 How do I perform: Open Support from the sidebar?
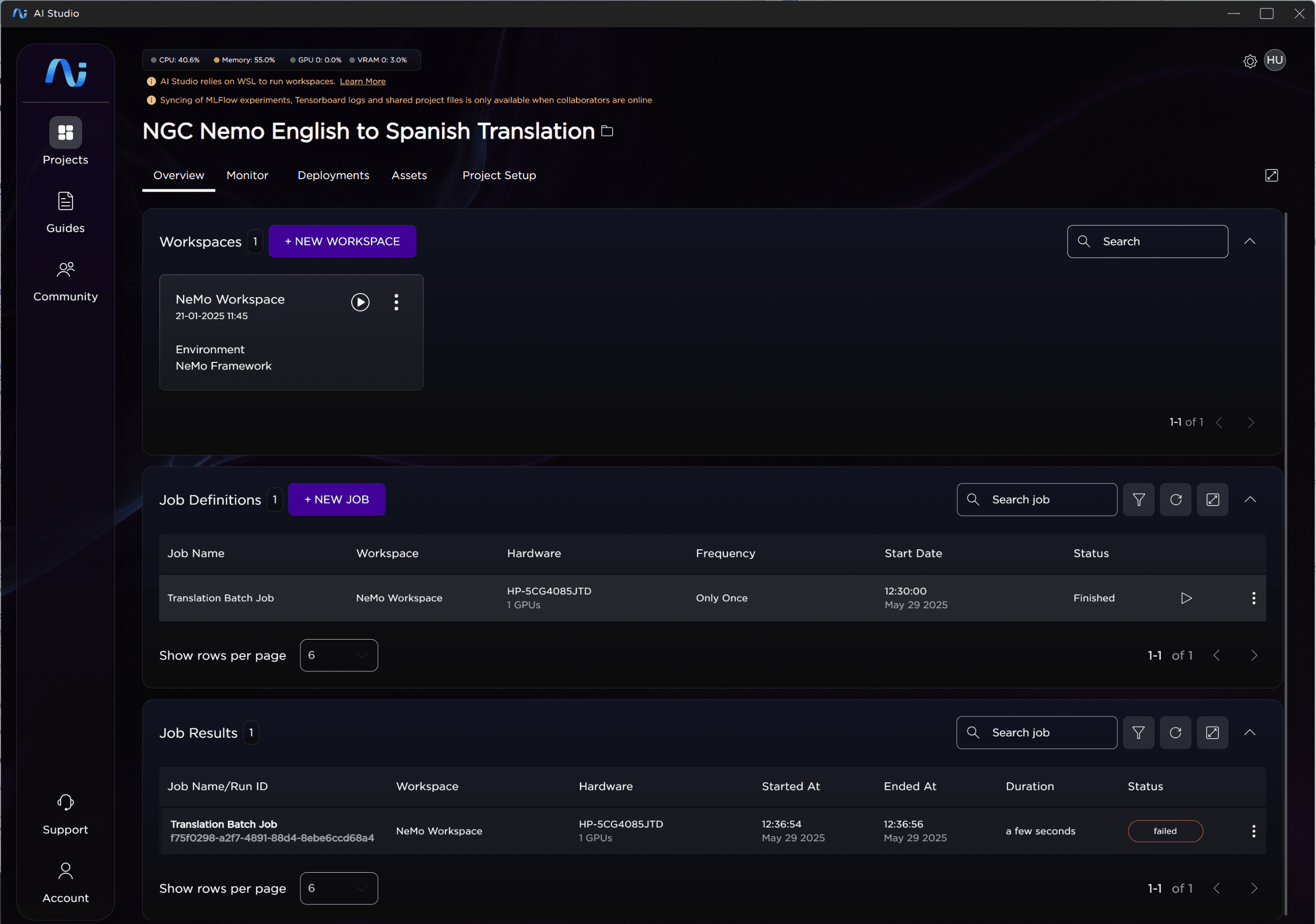point(65,813)
